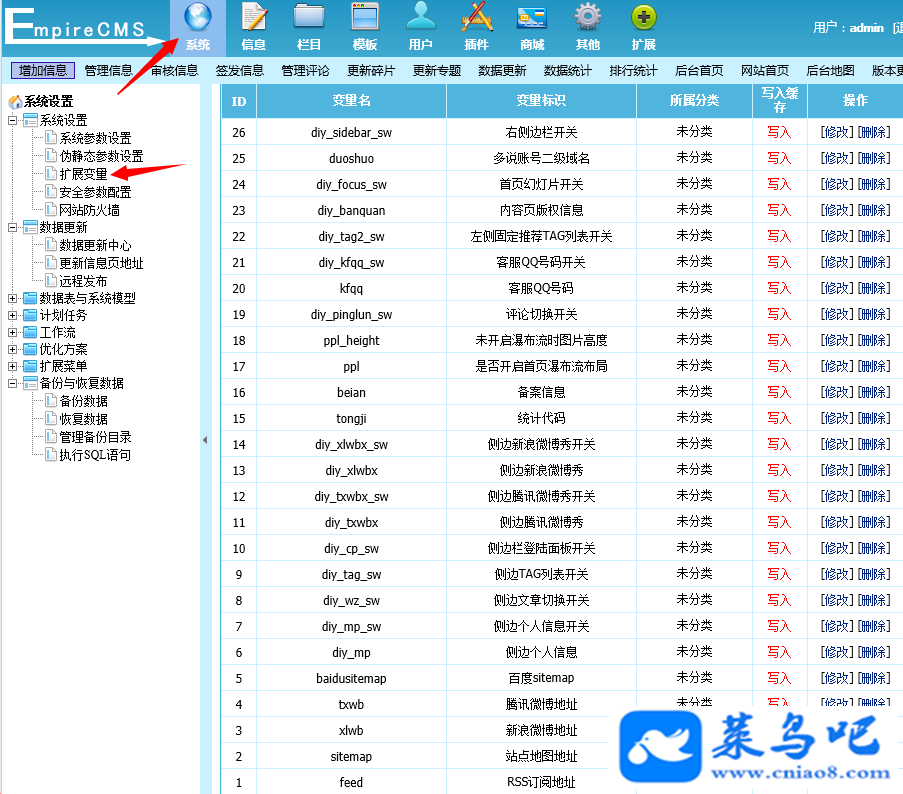Open the 商城 card icon

point(532,18)
